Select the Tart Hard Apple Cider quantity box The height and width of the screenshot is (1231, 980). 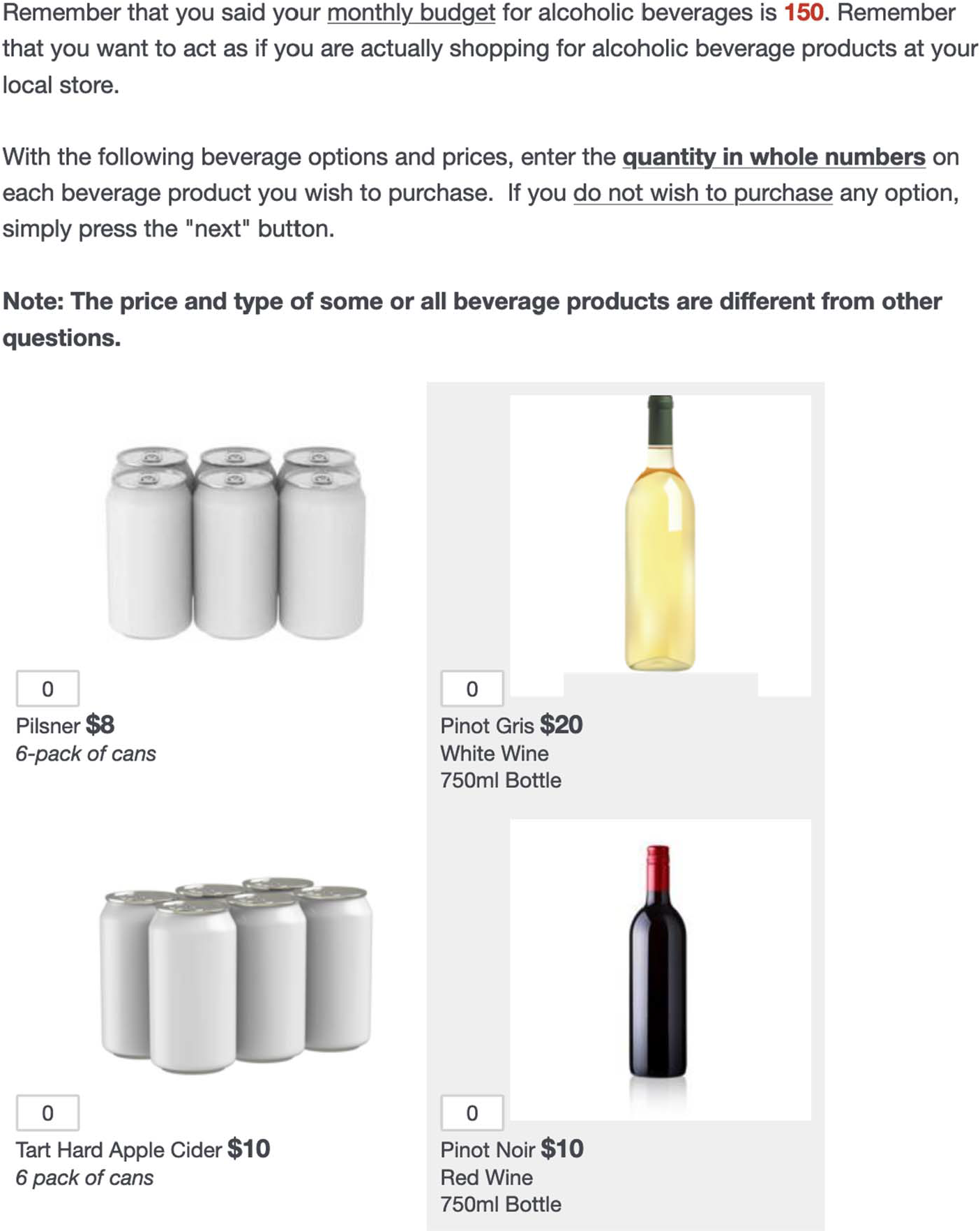tap(47, 1112)
